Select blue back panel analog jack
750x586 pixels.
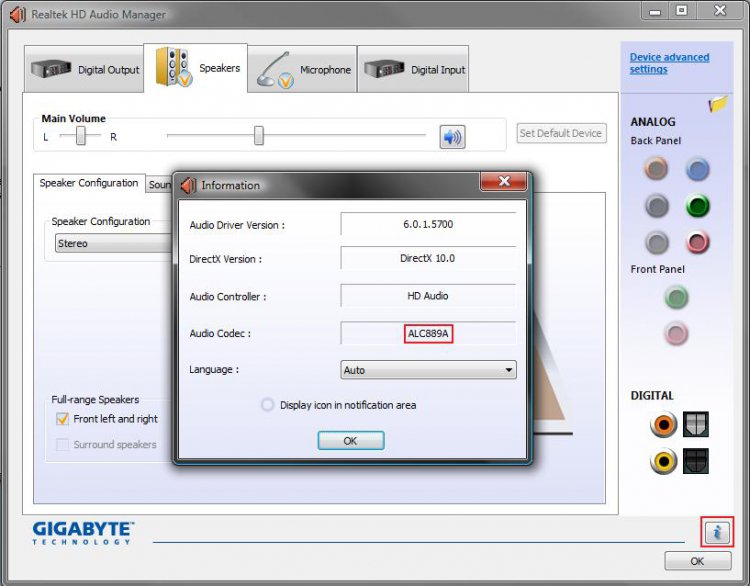click(x=697, y=169)
